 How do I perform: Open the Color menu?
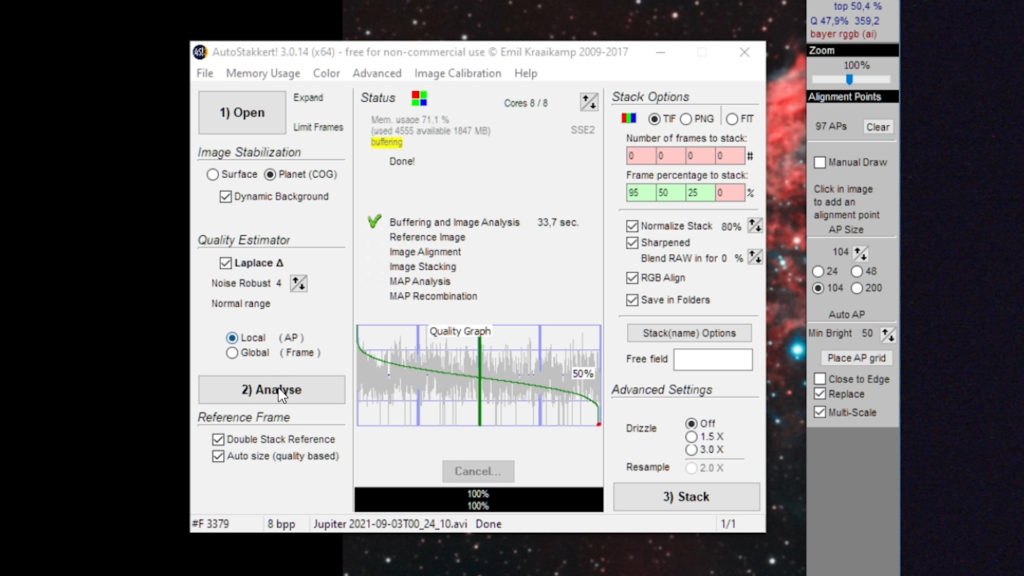[x=326, y=73]
